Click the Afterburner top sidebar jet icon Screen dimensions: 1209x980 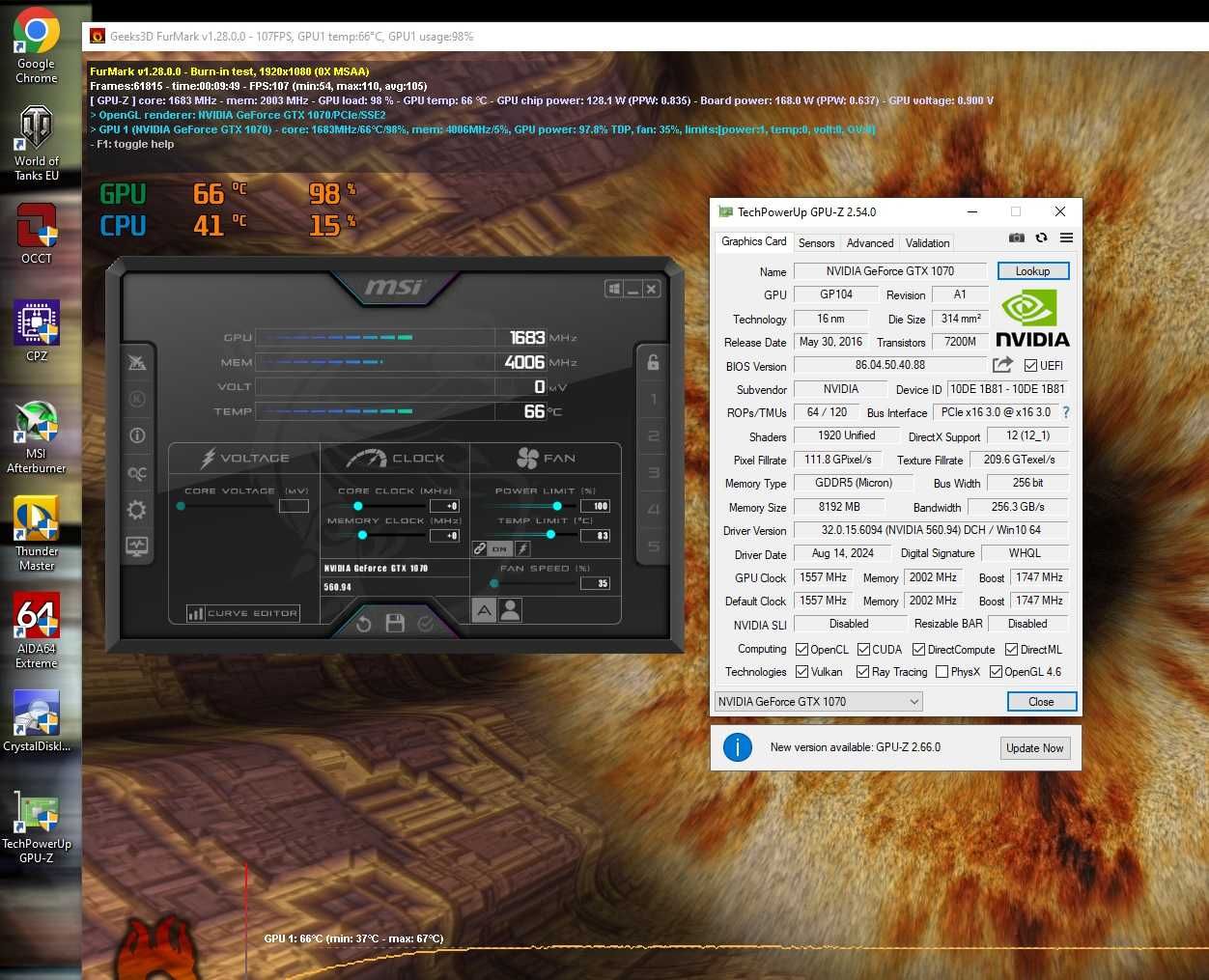(x=137, y=362)
